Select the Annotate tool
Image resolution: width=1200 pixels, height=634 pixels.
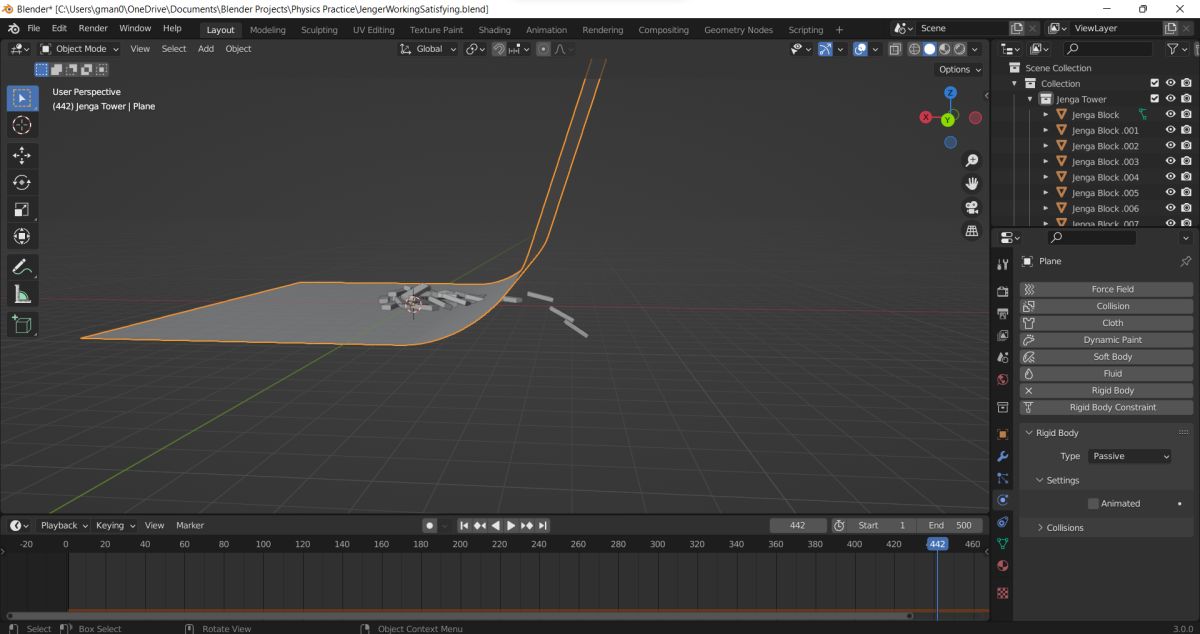coord(22,267)
